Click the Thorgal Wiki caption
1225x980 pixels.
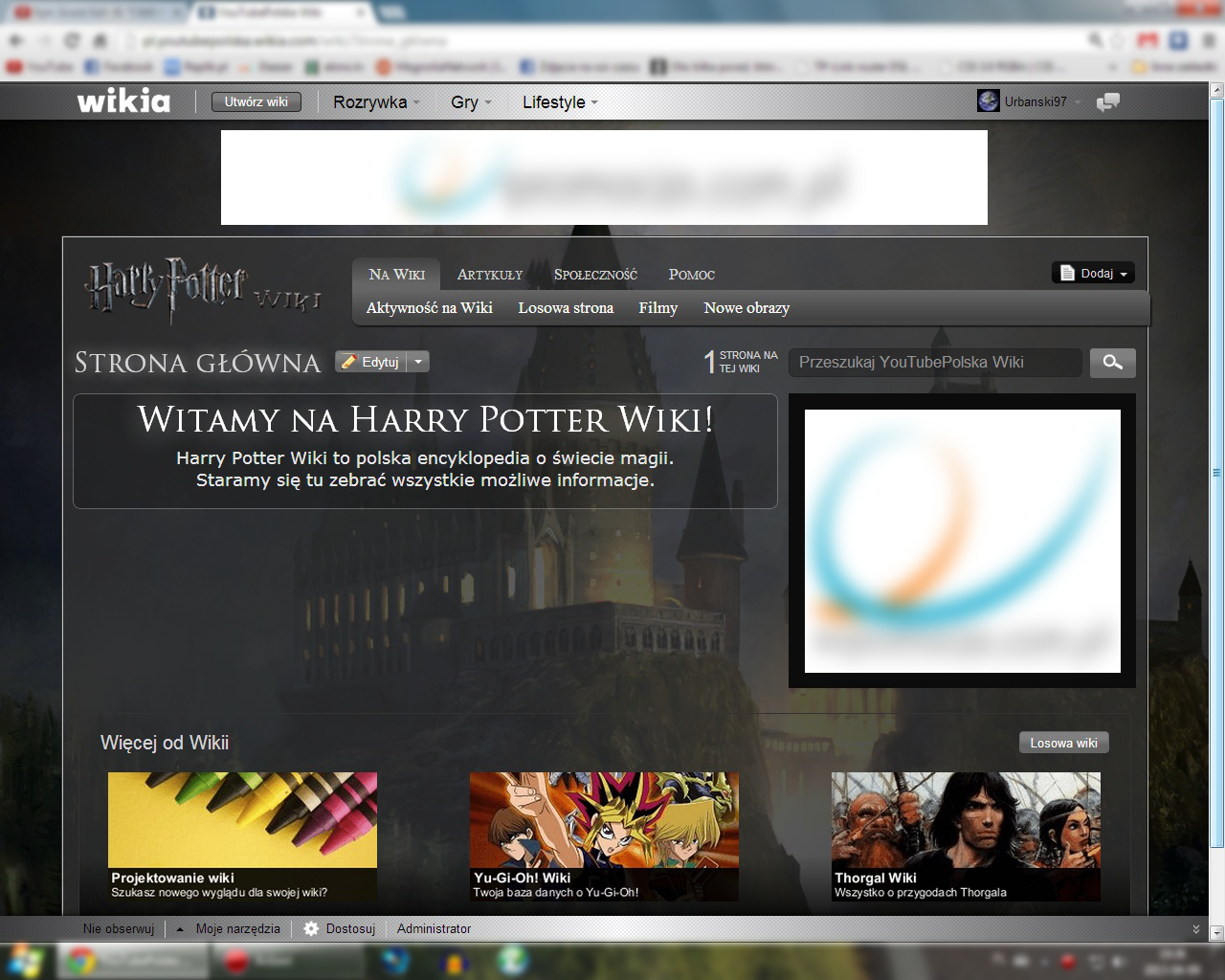(875, 878)
